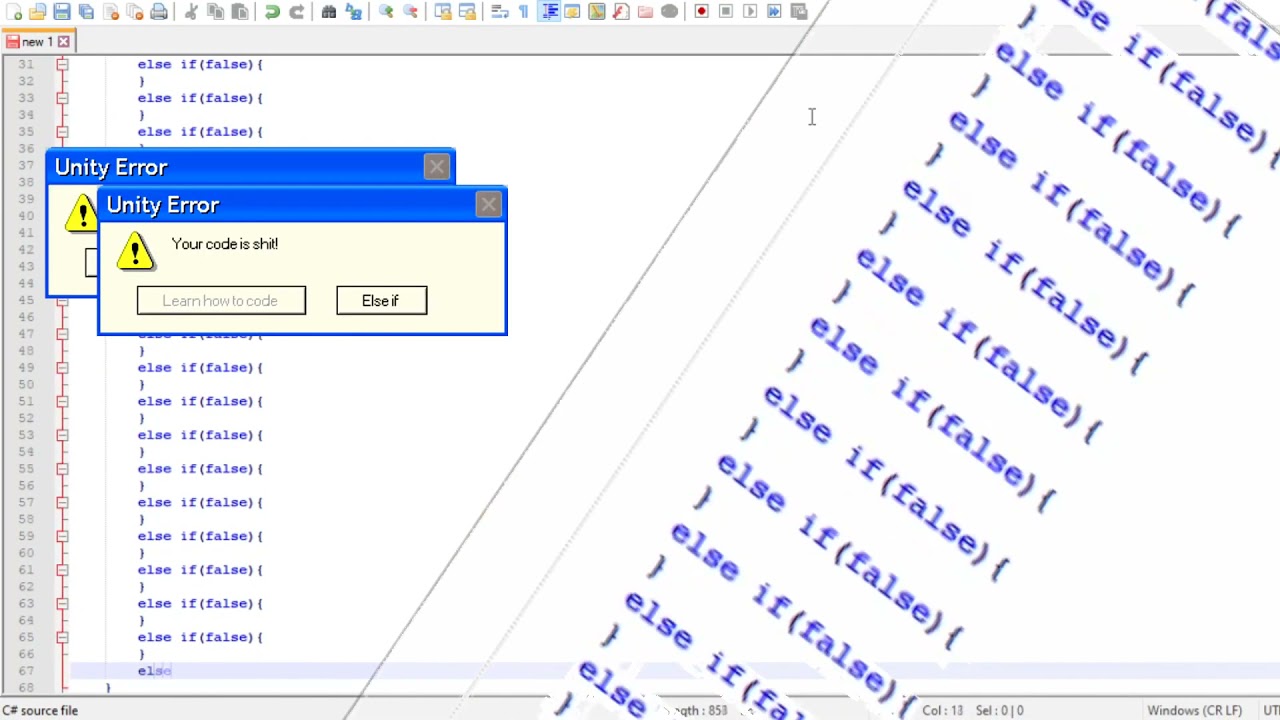Viewport: 1280px width, 720px height.
Task: Open the Document Map panel
Action: pyautogui.click(x=597, y=12)
